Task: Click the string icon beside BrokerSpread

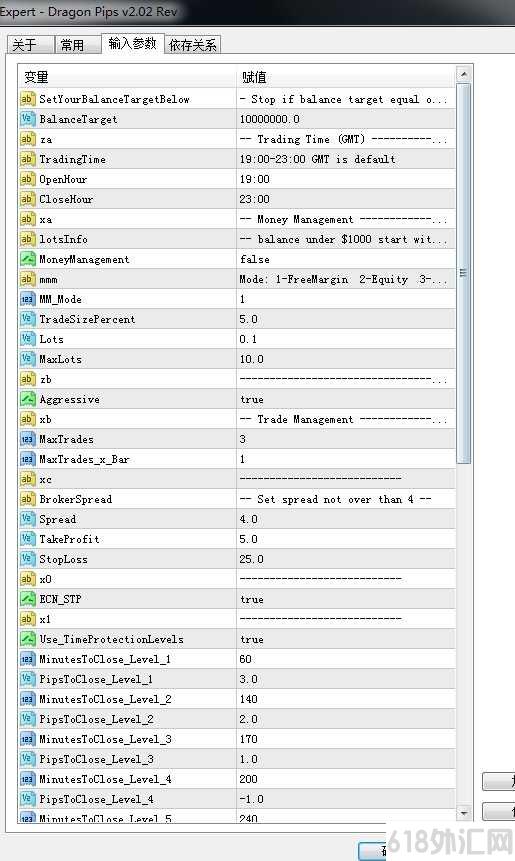Action: (27, 499)
